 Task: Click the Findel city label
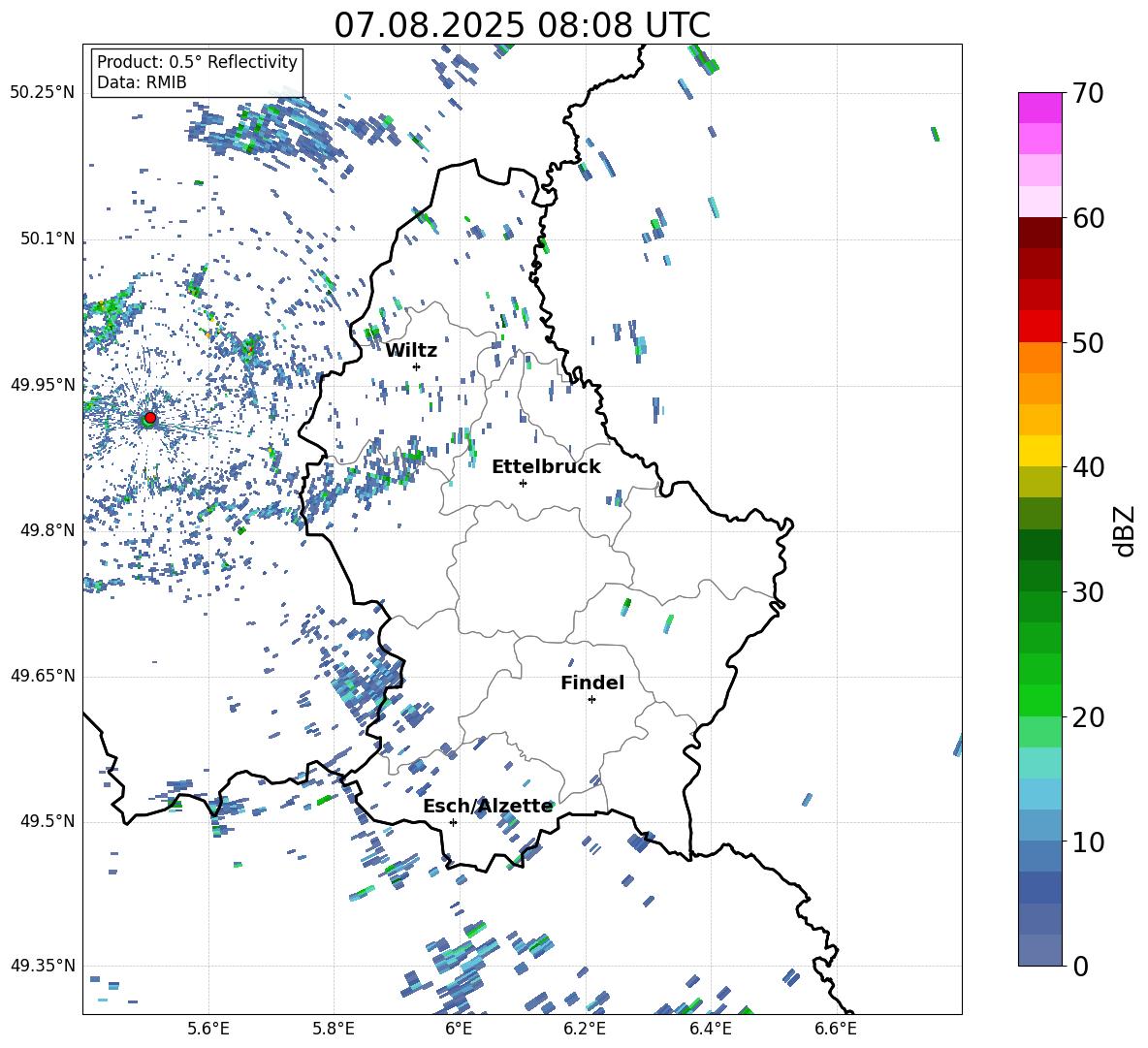pyautogui.click(x=592, y=683)
